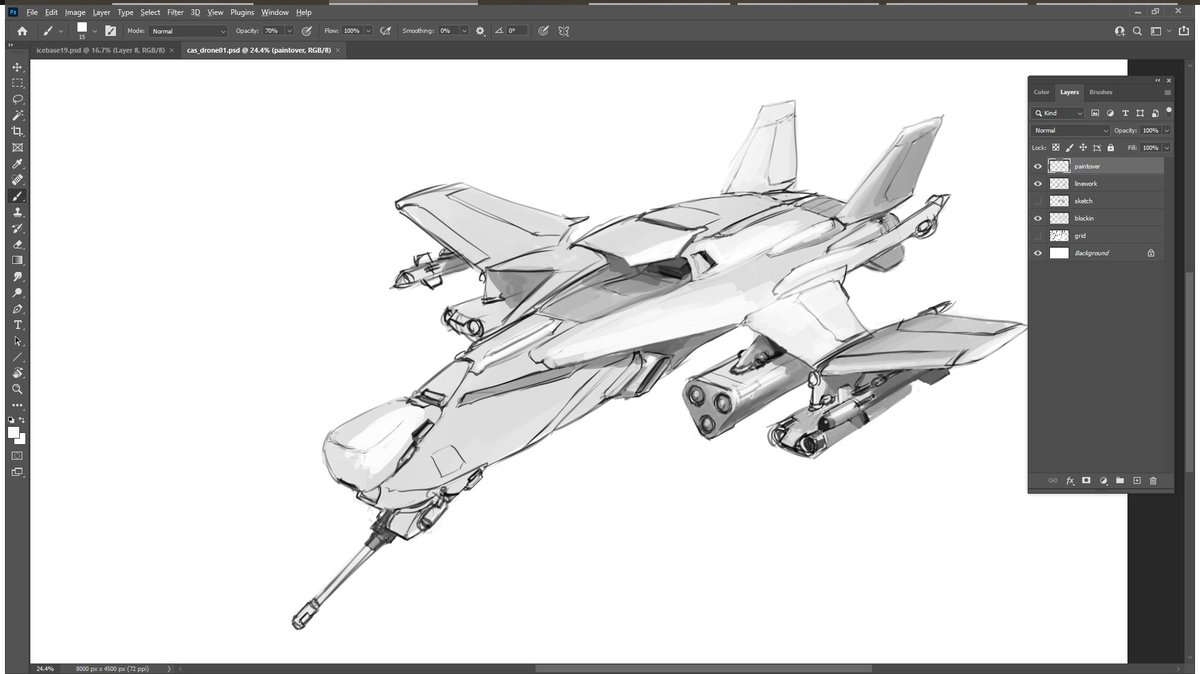Select the Hand tool
The width and height of the screenshot is (1200, 674).
[17, 373]
